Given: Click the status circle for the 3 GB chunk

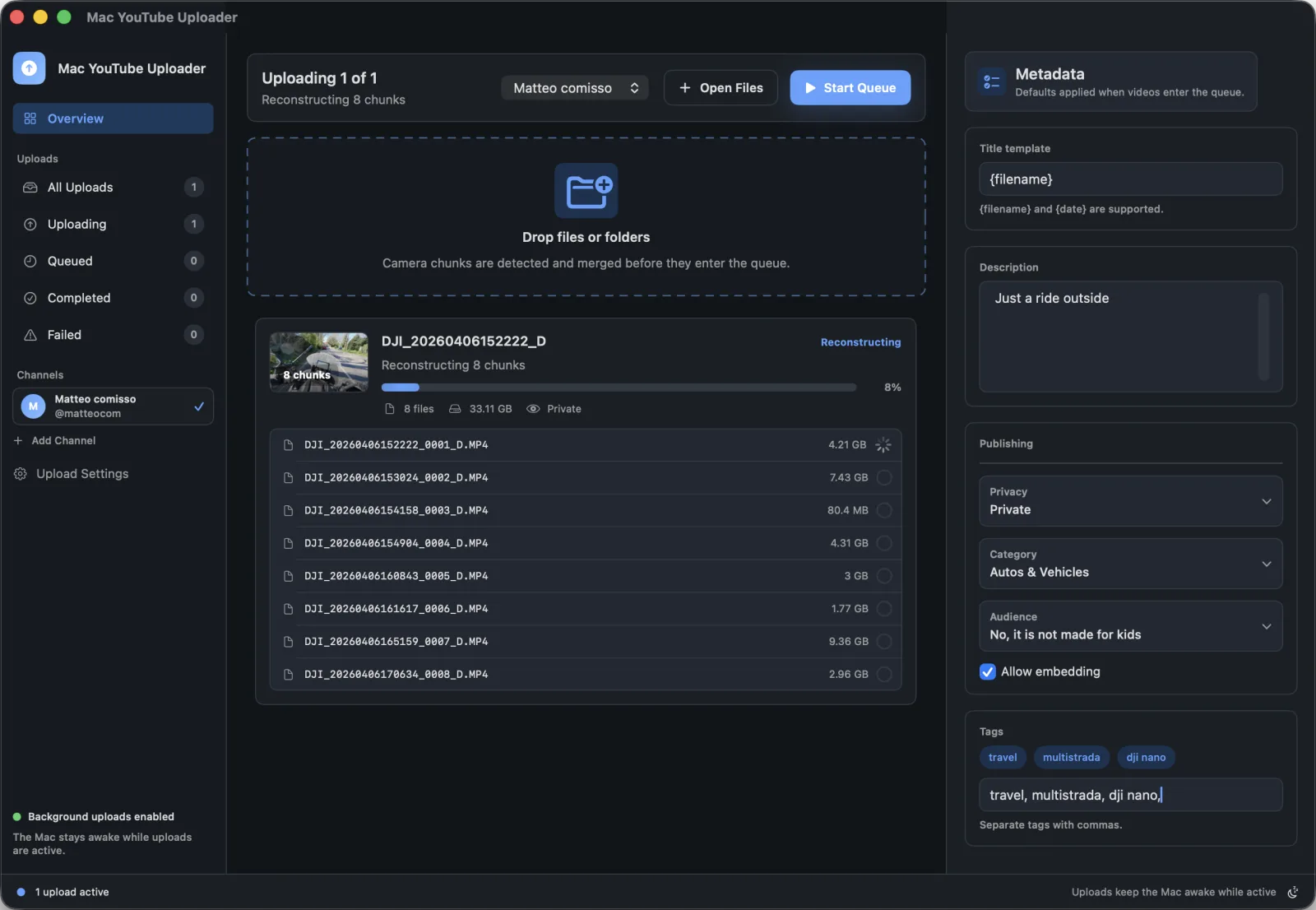Looking at the screenshot, I should tap(884, 576).
